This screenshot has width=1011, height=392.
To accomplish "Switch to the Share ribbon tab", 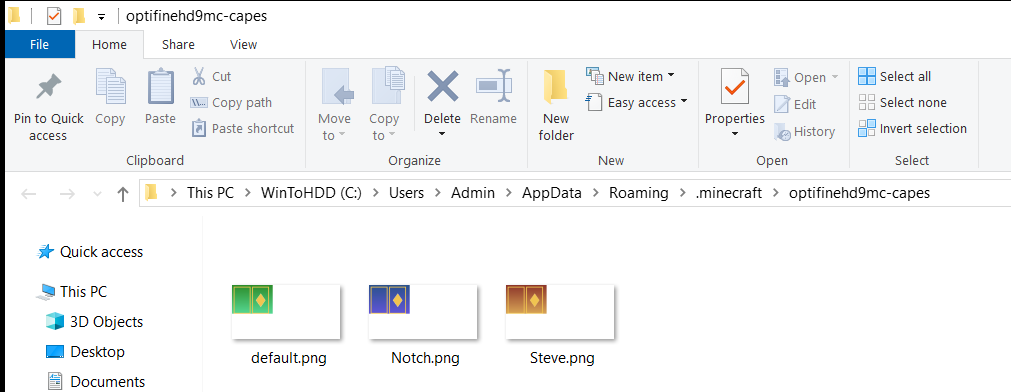I will click(178, 44).
